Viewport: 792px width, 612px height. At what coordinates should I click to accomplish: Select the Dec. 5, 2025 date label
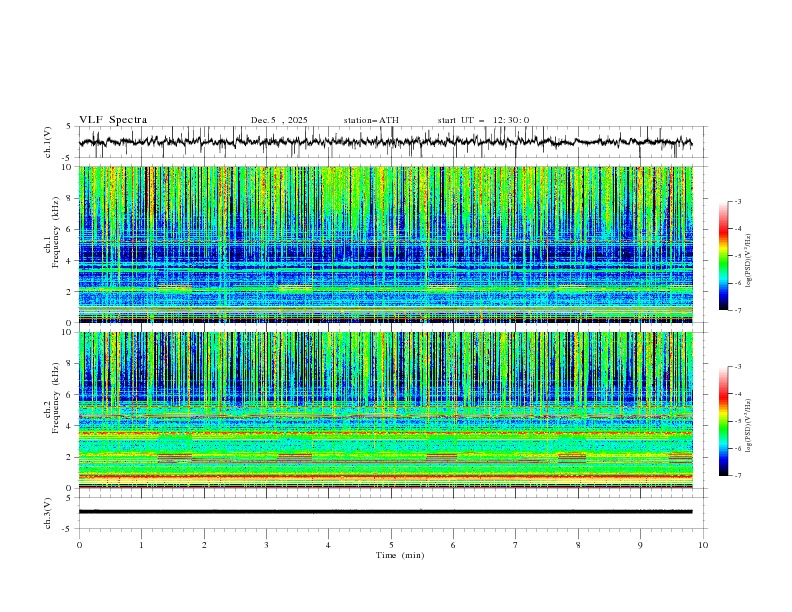coord(279,120)
